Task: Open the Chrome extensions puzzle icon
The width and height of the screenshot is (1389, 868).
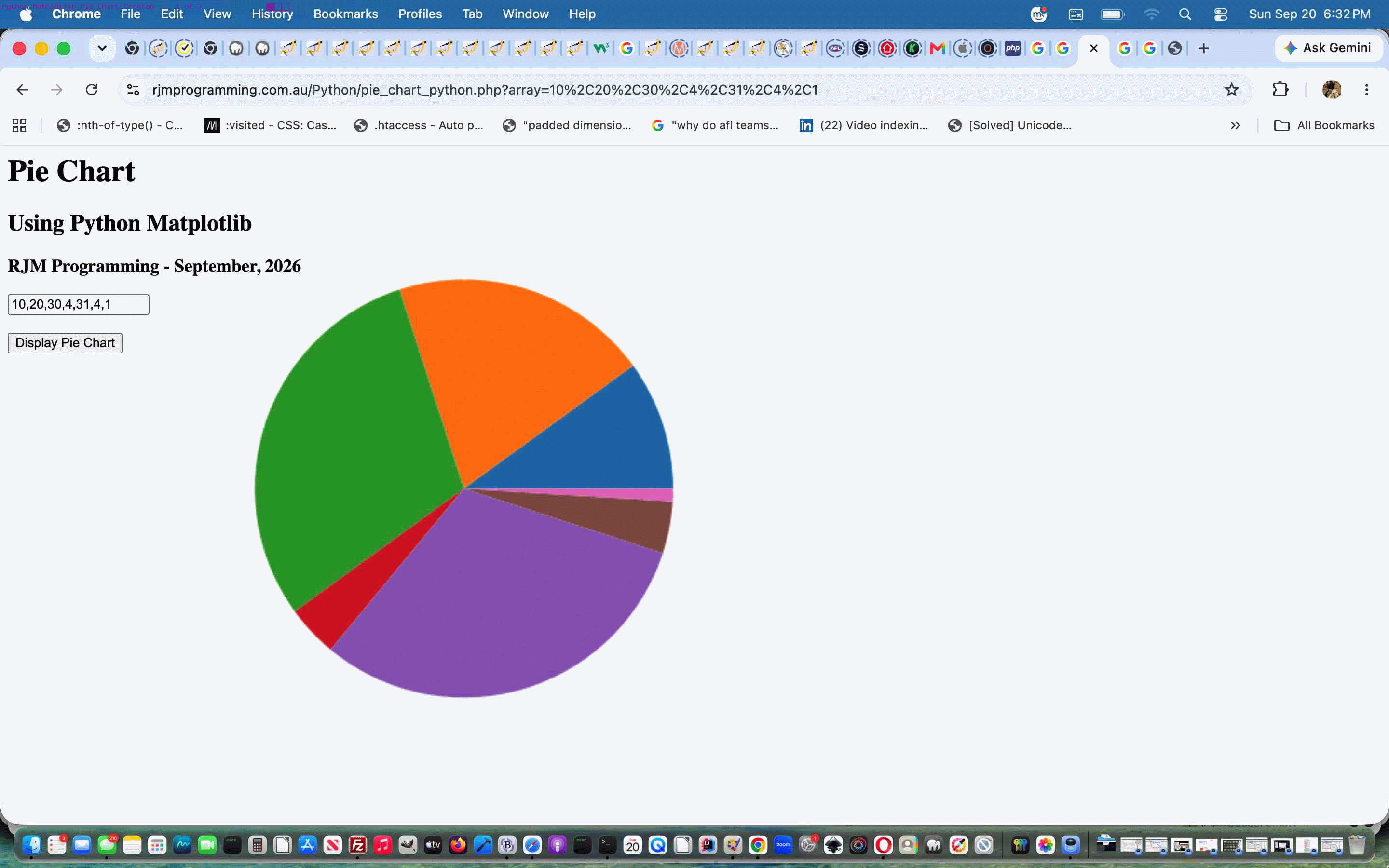Action: click(1280, 90)
